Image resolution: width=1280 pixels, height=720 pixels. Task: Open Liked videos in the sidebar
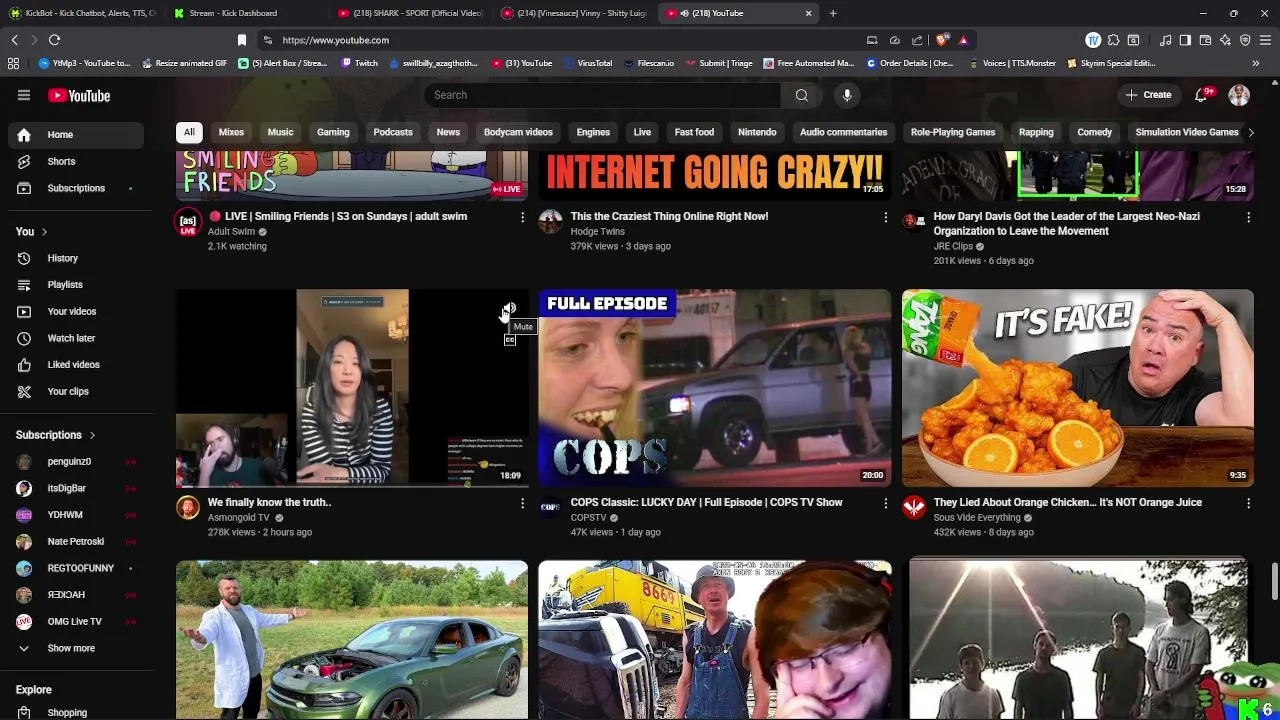[x=76, y=364]
